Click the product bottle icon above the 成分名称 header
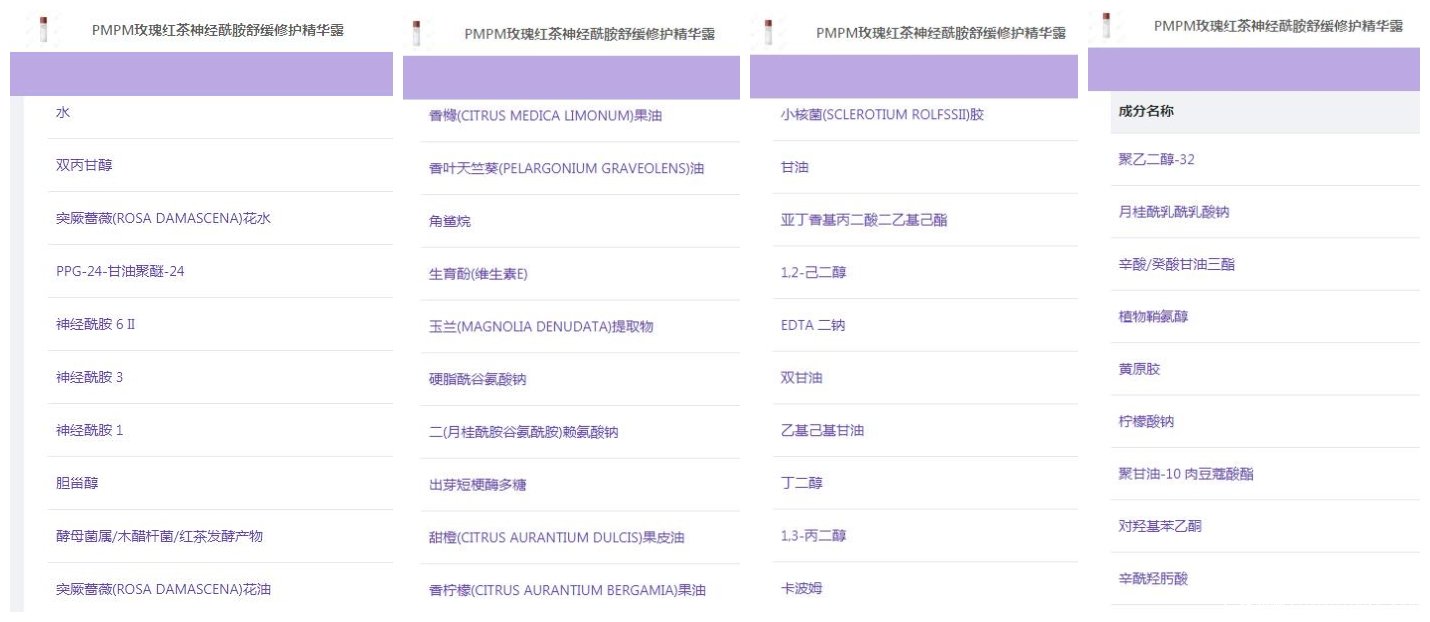Screen dimensions: 1430x622 1105,25
